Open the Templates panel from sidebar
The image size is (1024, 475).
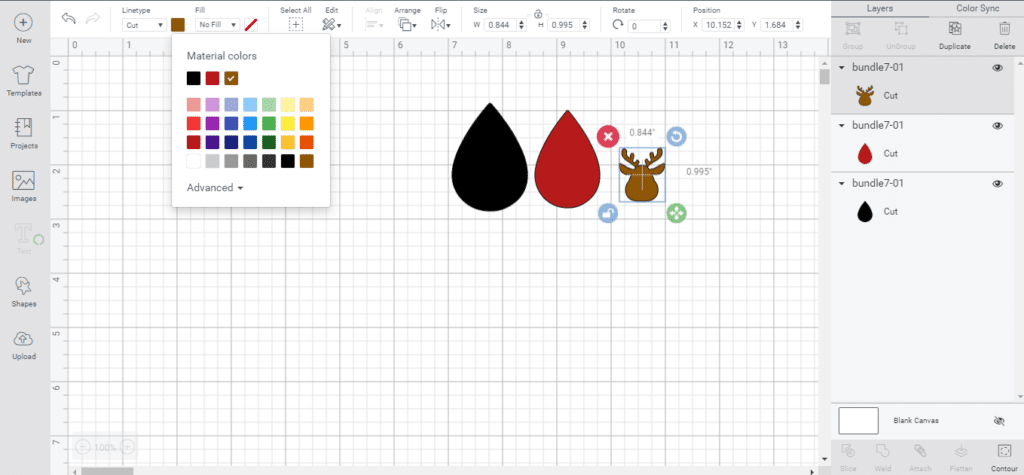24,76
